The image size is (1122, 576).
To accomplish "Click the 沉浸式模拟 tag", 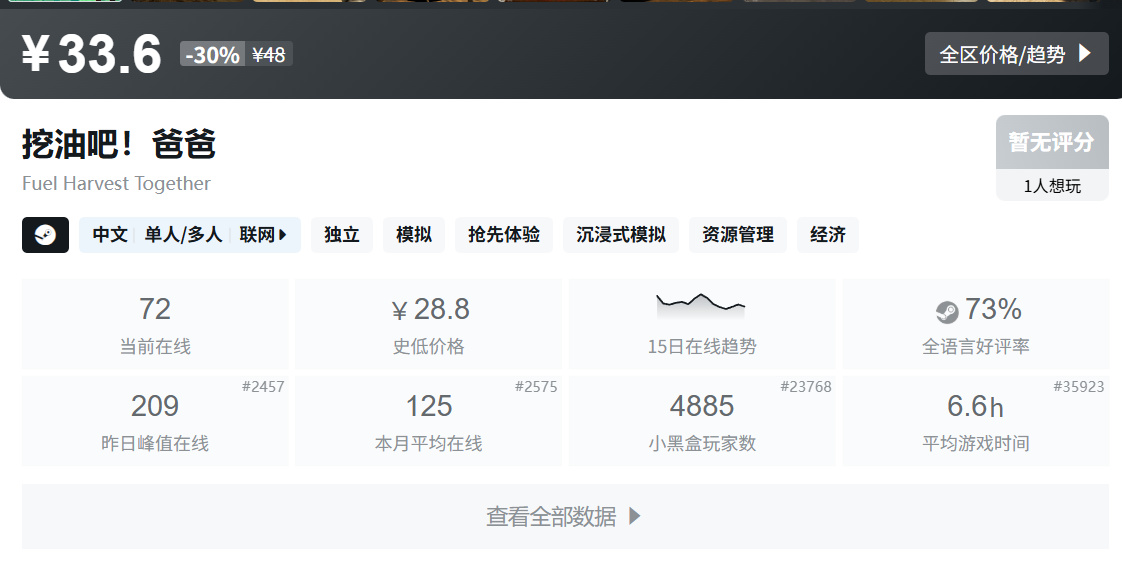I will point(621,235).
